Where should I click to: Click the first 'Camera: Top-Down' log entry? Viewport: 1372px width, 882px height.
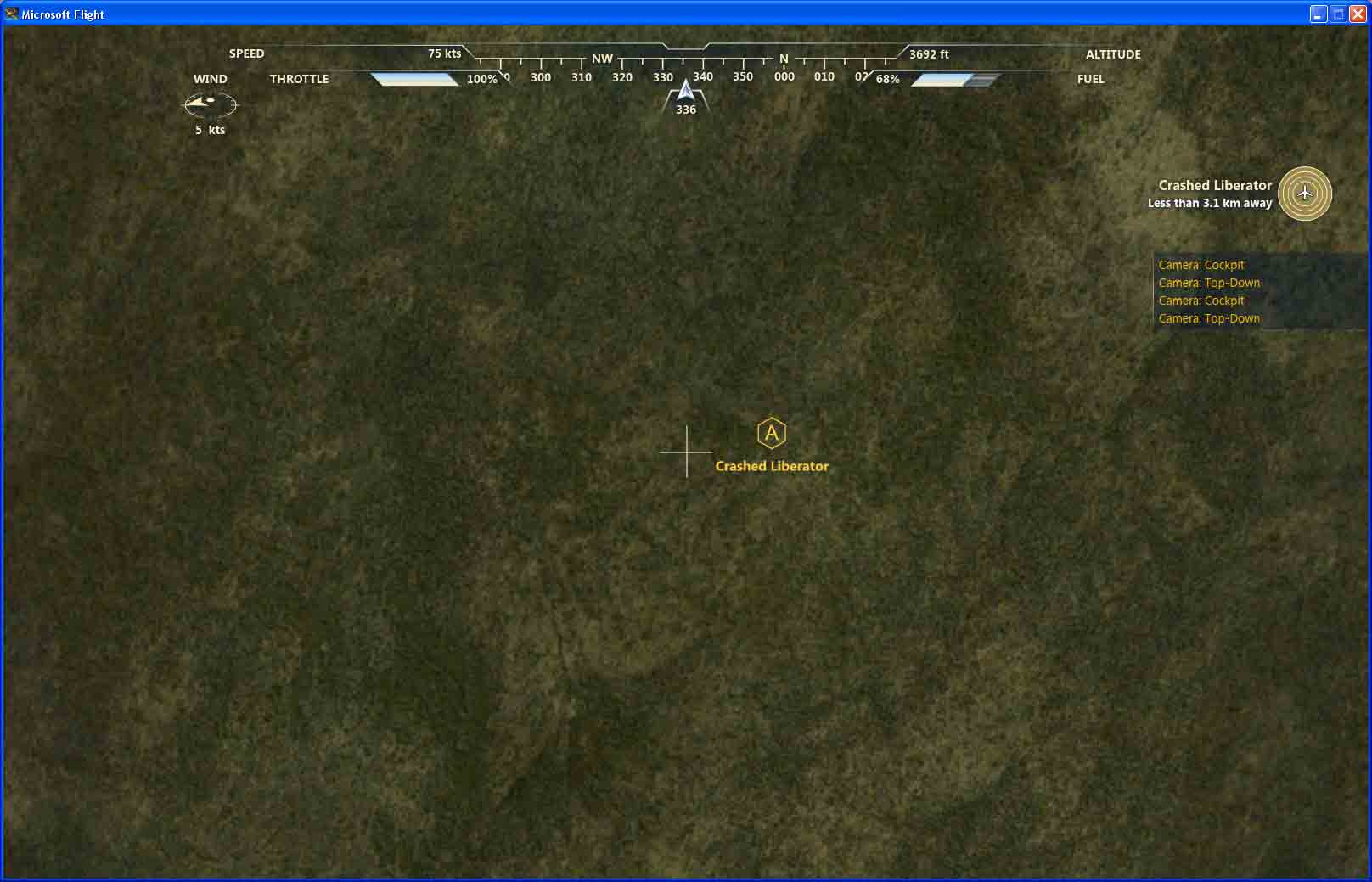point(1209,283)
